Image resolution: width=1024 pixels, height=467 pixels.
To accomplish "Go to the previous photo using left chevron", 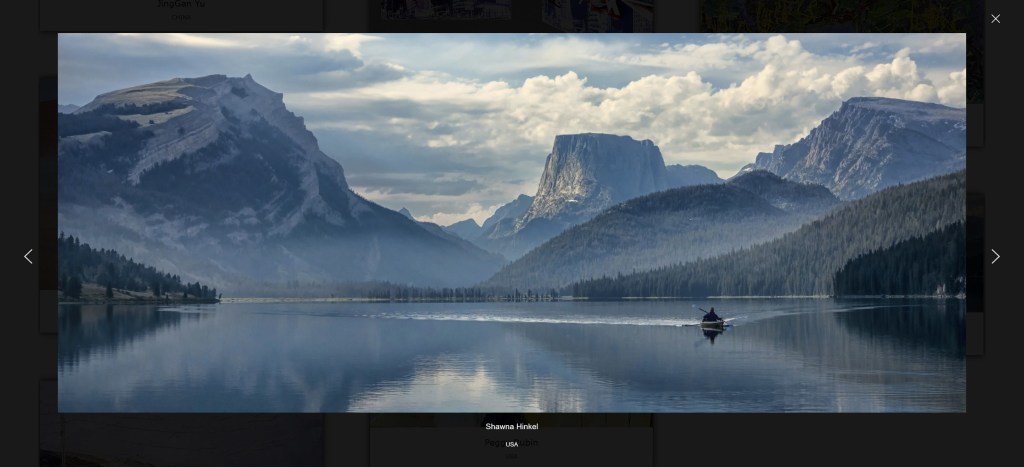I will tap(28, 256).
